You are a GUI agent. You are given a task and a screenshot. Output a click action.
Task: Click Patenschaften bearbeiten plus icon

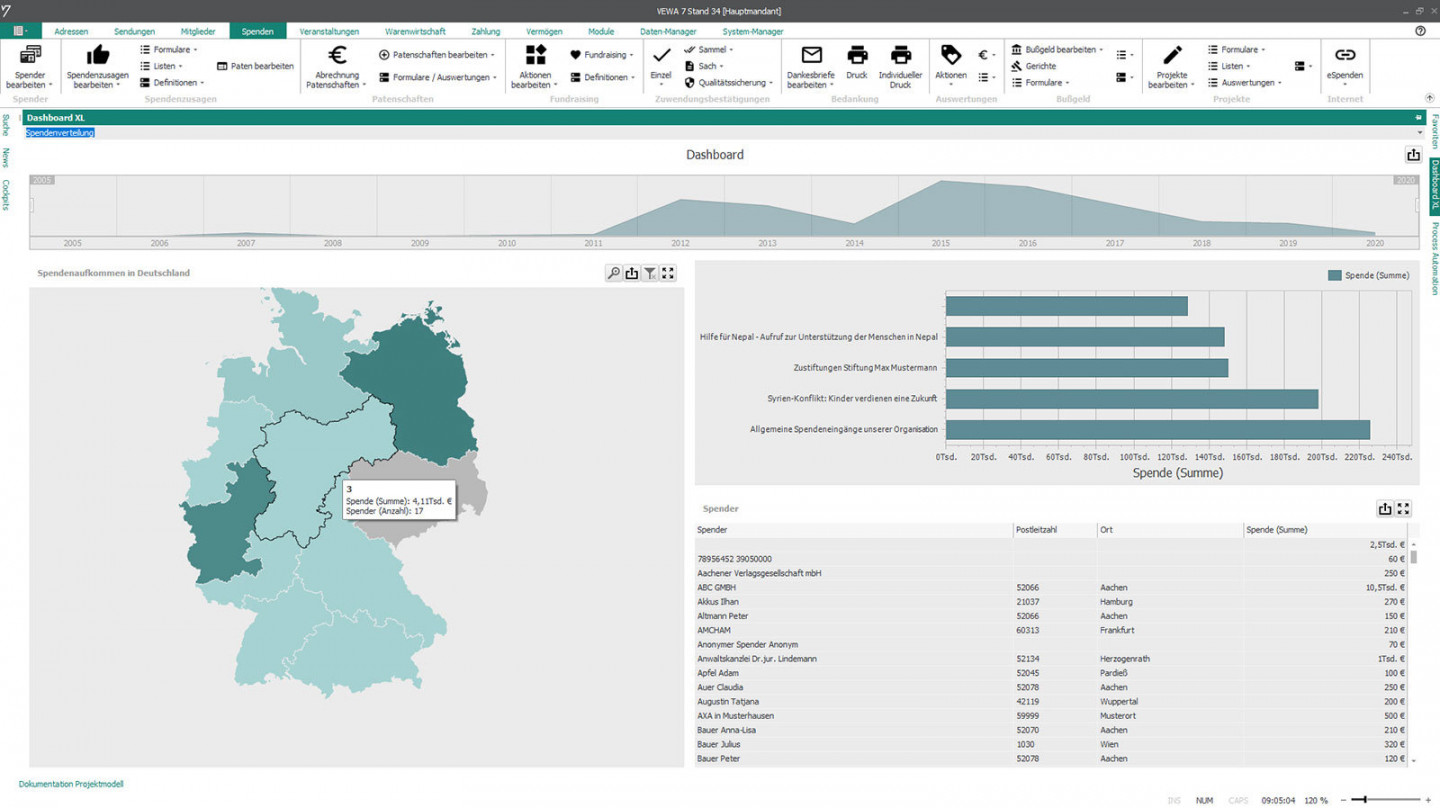click(x=384, y=55)
